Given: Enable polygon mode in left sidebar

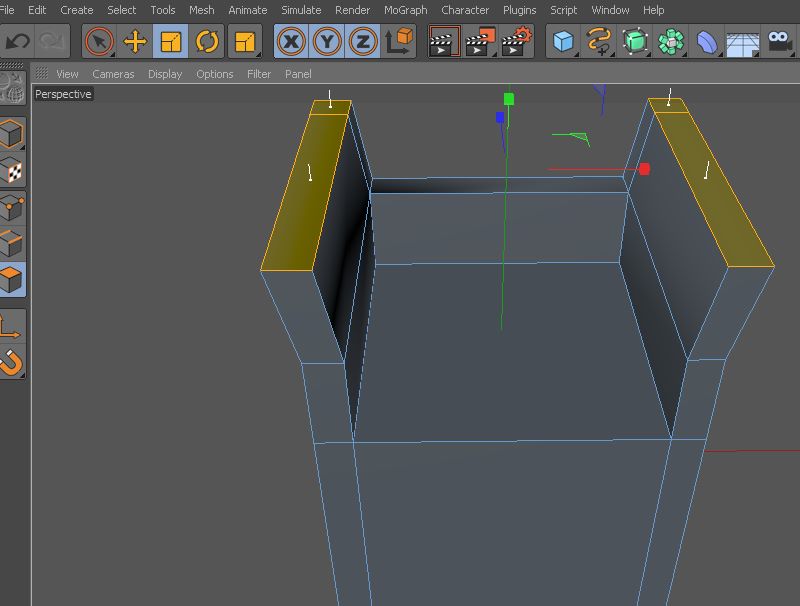Looking at the screenshot, I should point(12,280).
